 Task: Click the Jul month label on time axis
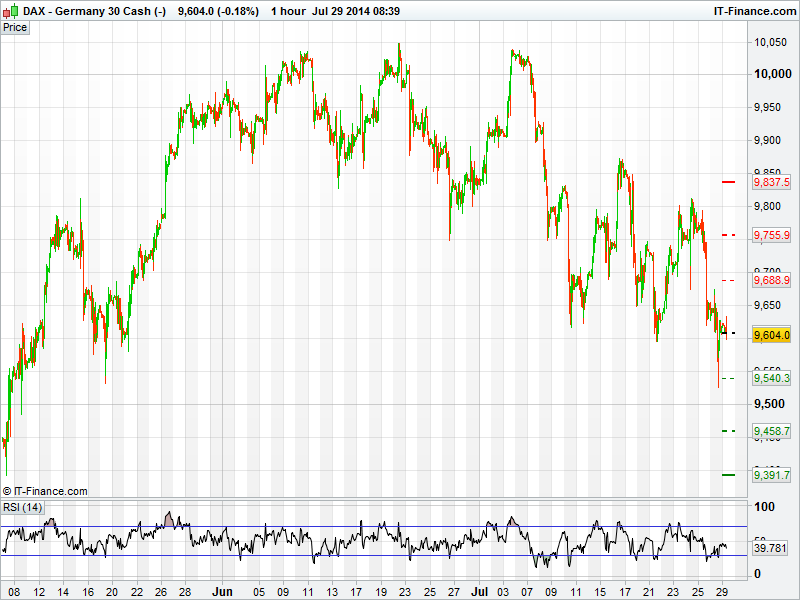479,592
